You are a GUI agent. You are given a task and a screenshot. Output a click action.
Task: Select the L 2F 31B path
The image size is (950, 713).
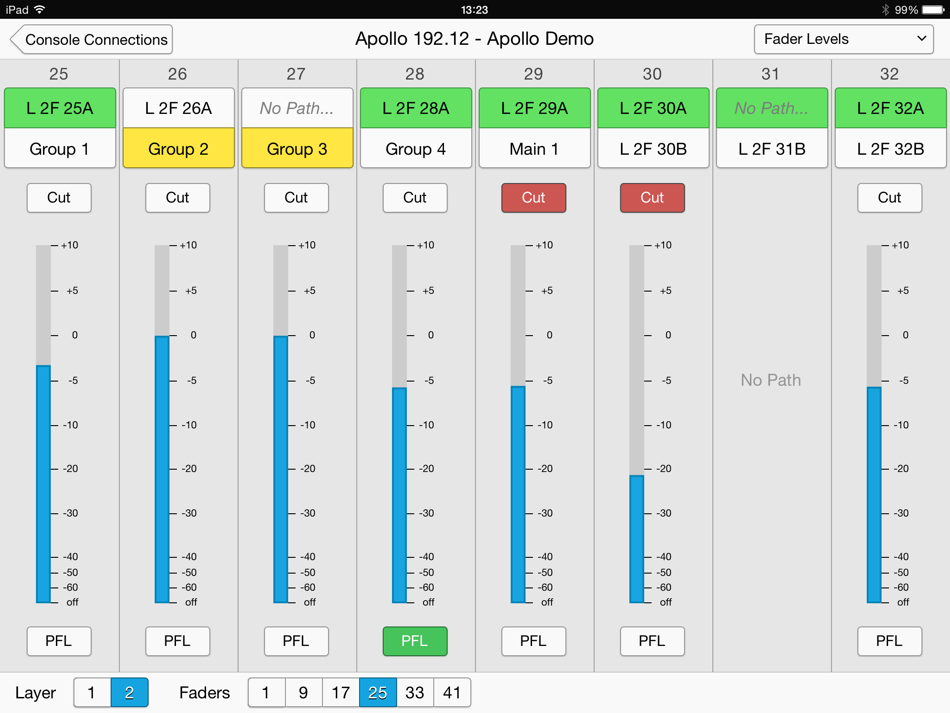772,148
